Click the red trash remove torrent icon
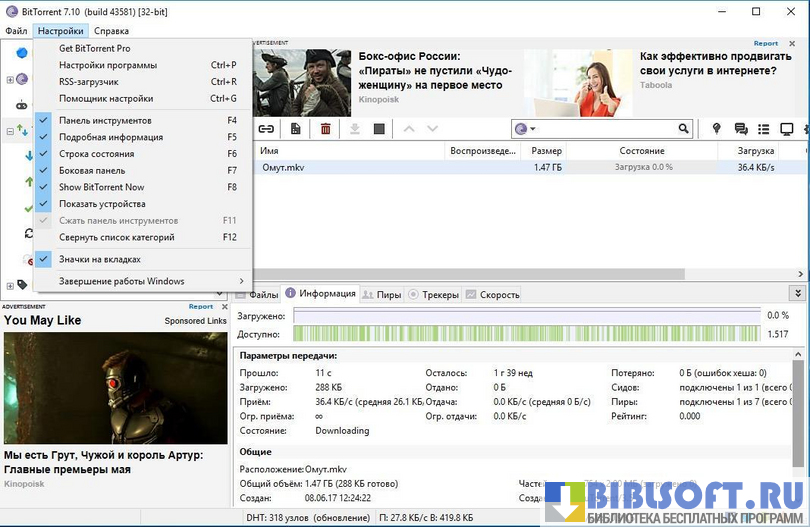The width and height of the screenshot is (810, 527). pyautogui.click(x=325, y=129)
